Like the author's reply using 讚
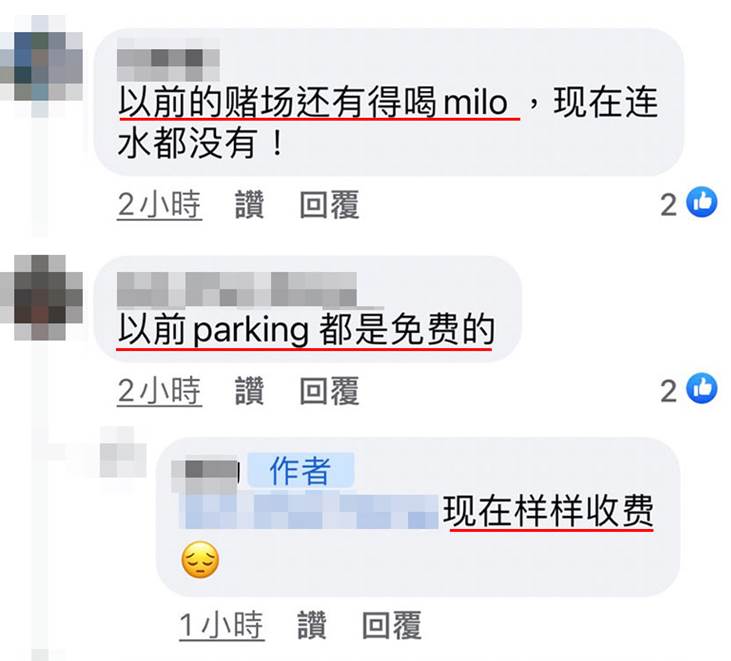 312,625
